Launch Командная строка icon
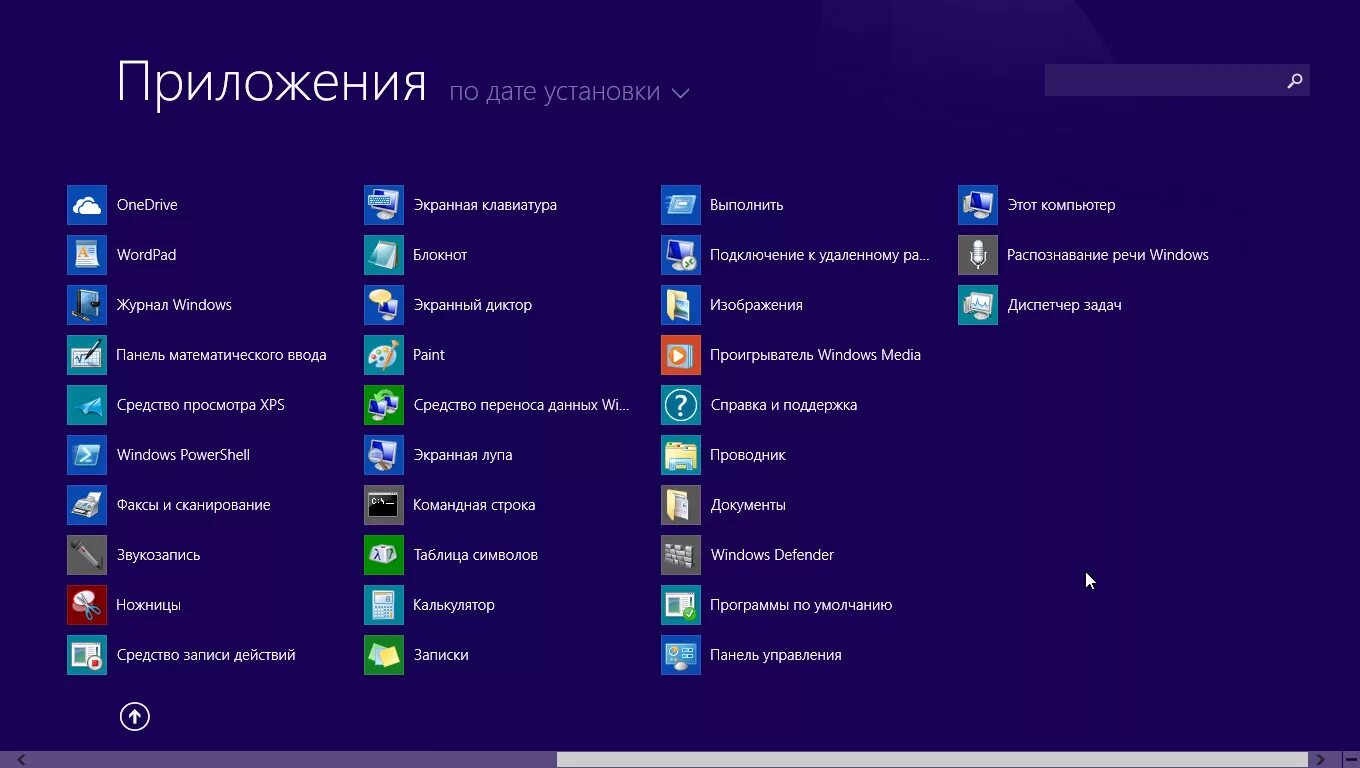Screen dimensions: 1360x768 (384, 505)
